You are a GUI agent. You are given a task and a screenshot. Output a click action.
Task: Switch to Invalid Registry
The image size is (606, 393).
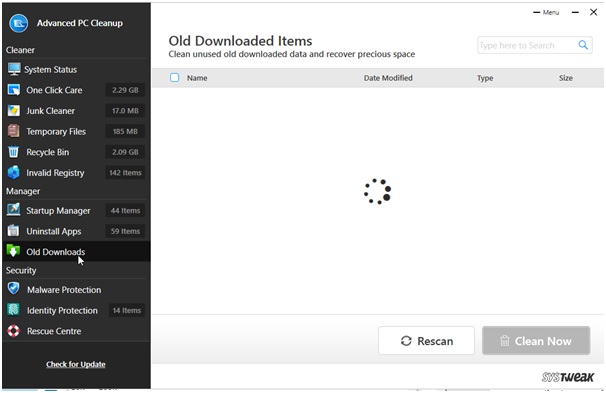(55, 173)
